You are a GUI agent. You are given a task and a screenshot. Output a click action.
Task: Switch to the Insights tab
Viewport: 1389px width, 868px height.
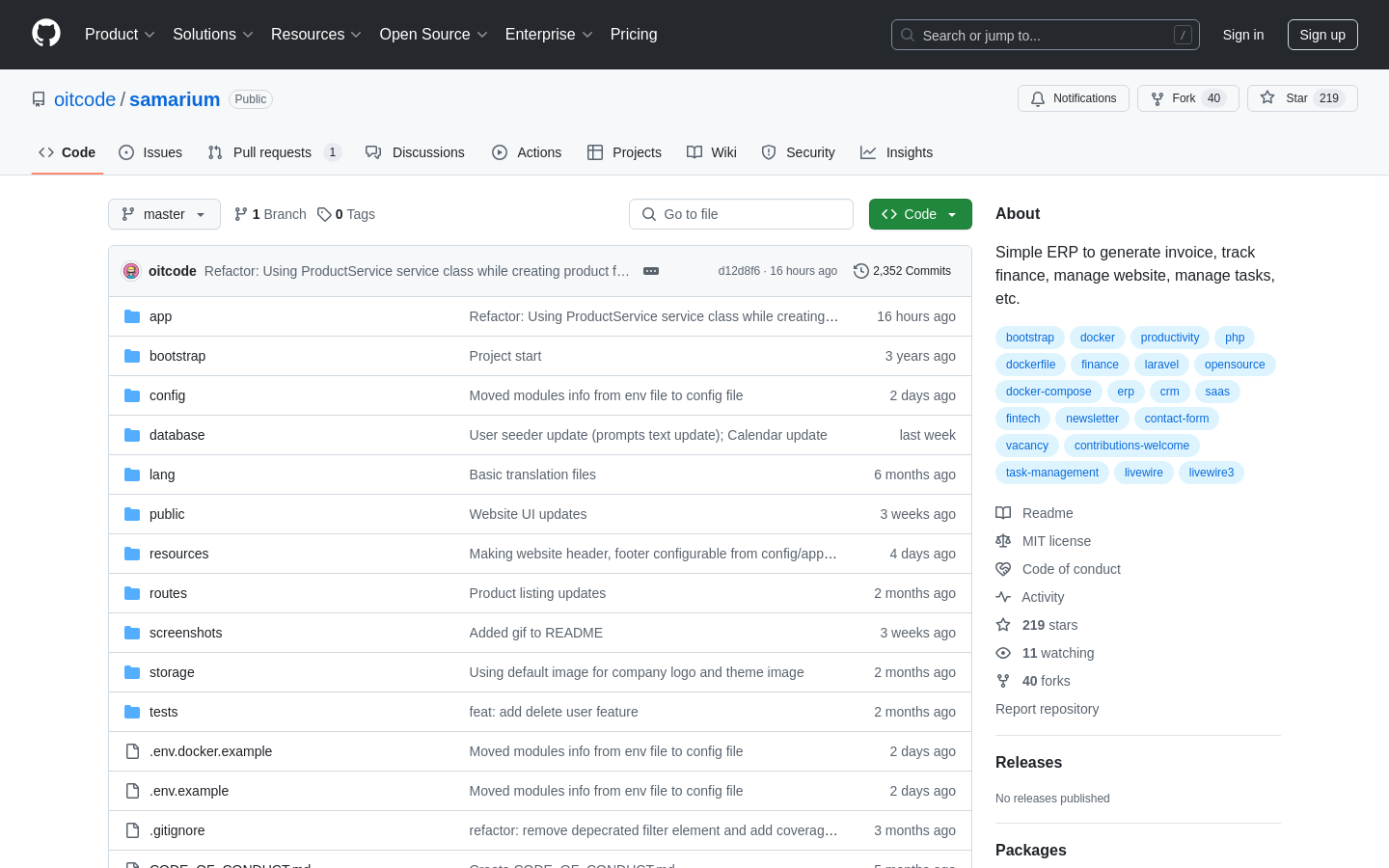896,152
